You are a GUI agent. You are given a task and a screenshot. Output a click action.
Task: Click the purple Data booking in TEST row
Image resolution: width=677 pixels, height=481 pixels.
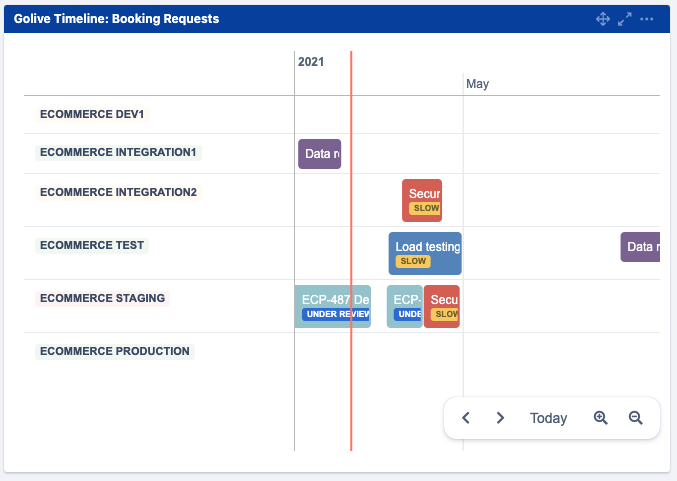(640, 247)
